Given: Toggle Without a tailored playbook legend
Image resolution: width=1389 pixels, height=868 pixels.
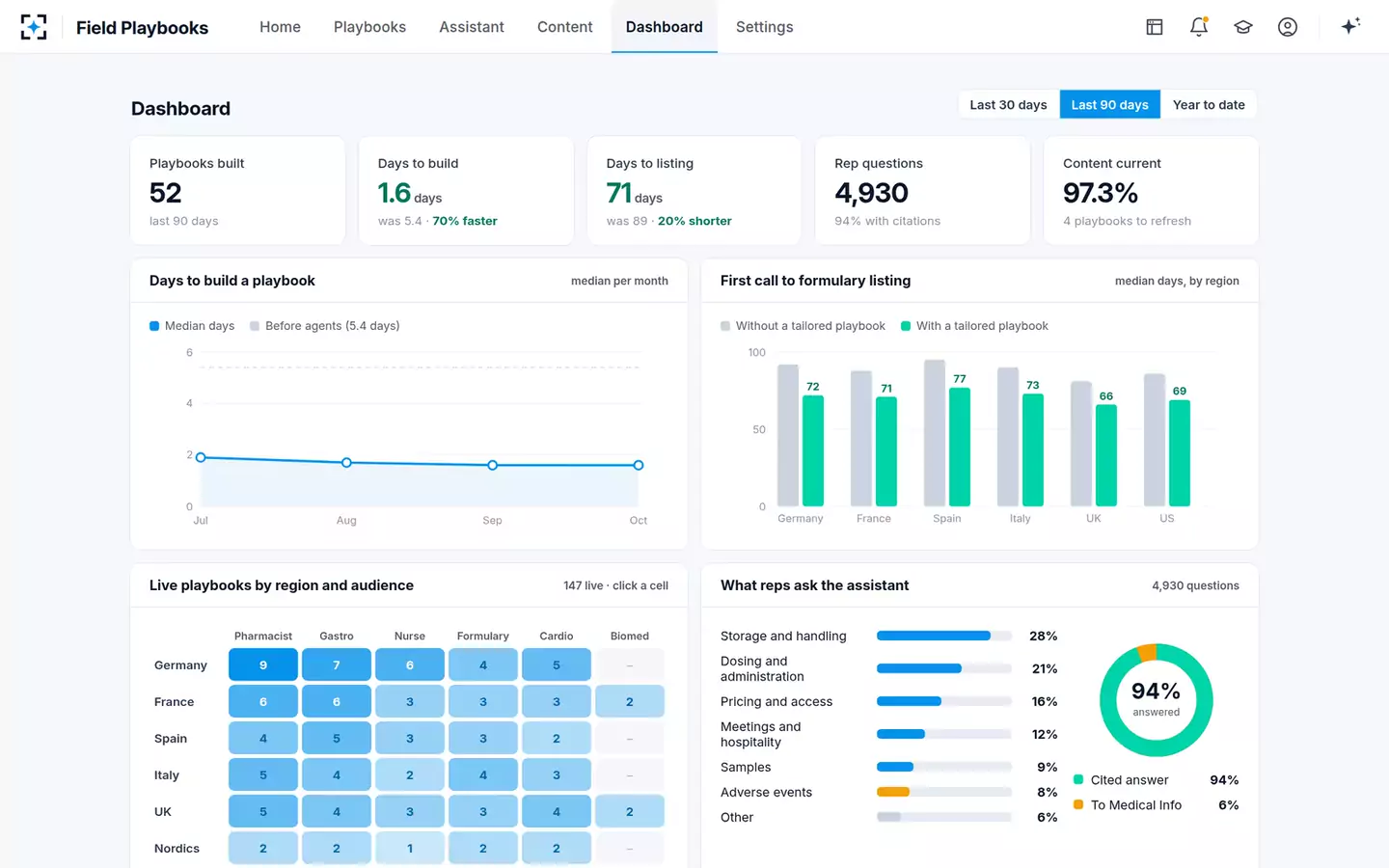Looking at the screenshot, I should 803,326.
